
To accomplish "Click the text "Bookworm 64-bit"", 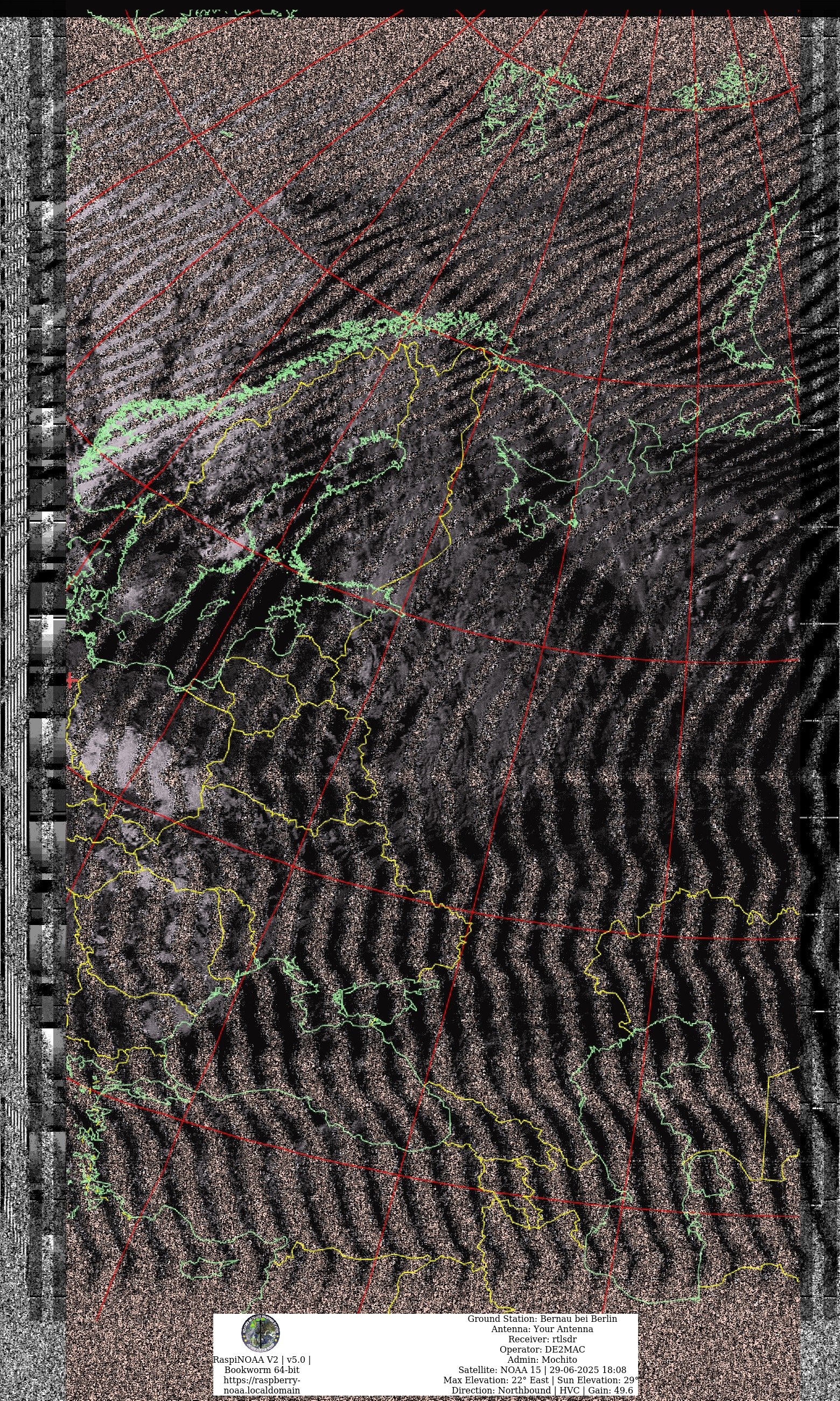I will tap(262, 1369).
